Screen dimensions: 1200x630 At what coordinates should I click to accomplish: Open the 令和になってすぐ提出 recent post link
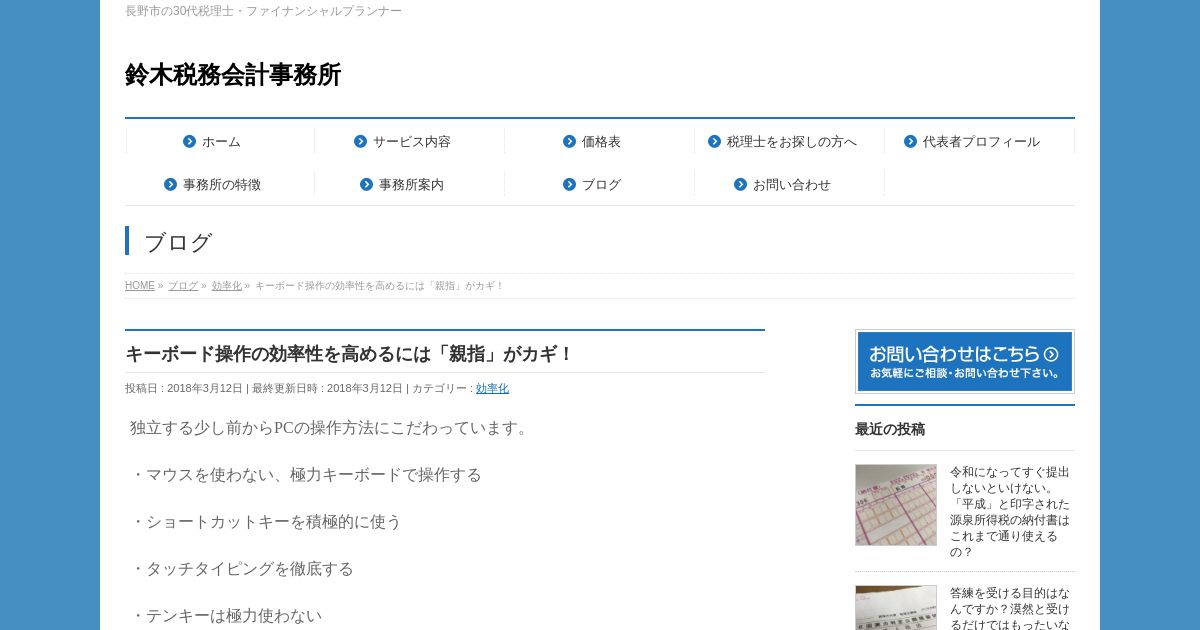(1010, 512)
